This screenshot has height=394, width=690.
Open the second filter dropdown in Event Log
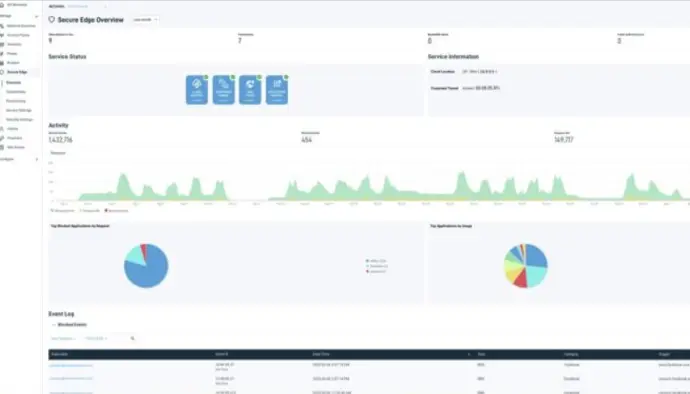[95, 339]
